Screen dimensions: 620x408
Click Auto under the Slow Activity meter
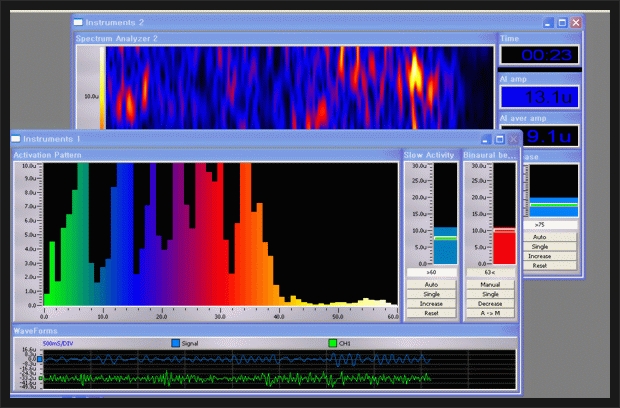[x=431, y=285]
